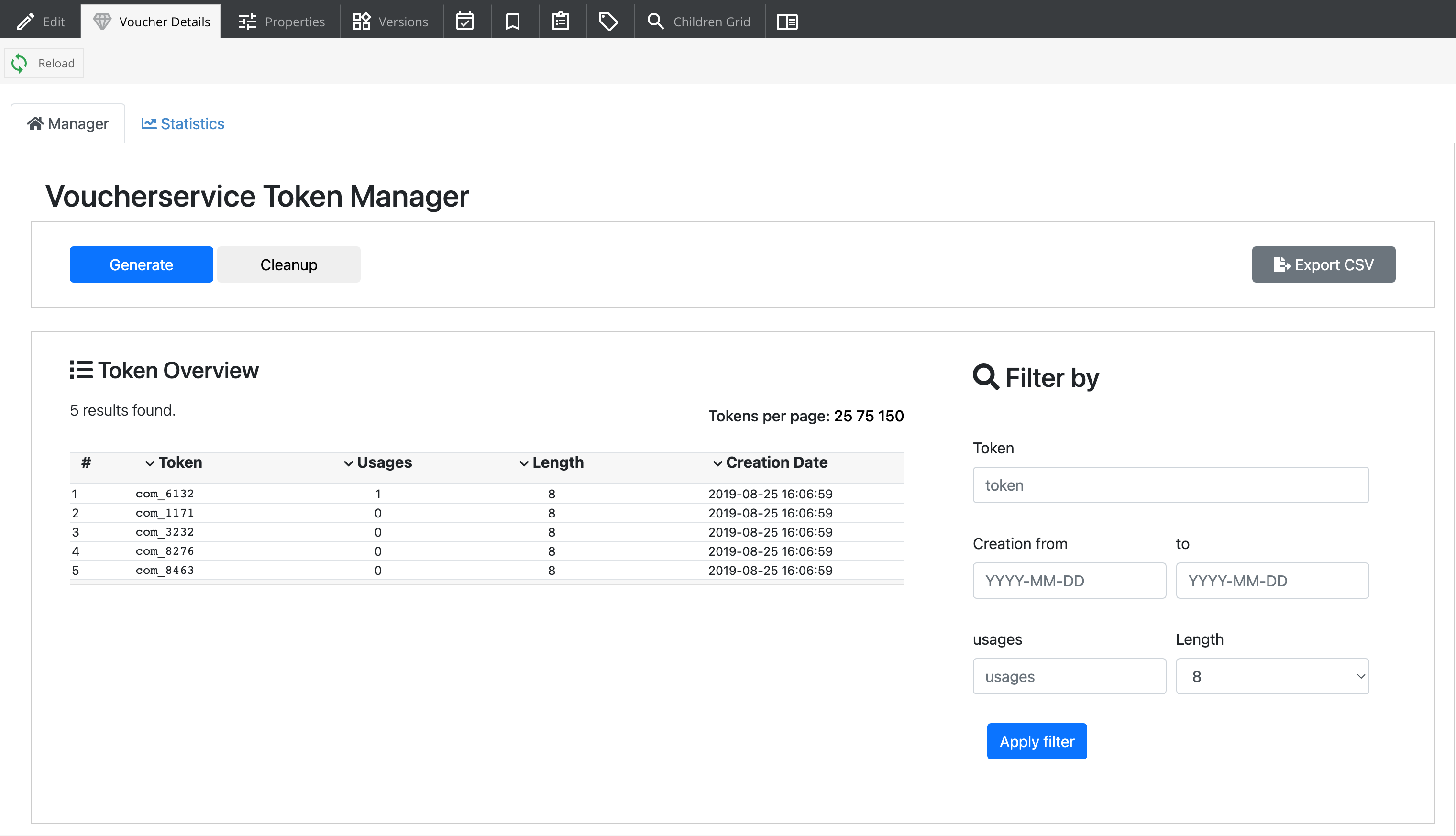Open the Length filter dropdown
The width and height of the screenshot is (1456, 836).
[1272, 676]
